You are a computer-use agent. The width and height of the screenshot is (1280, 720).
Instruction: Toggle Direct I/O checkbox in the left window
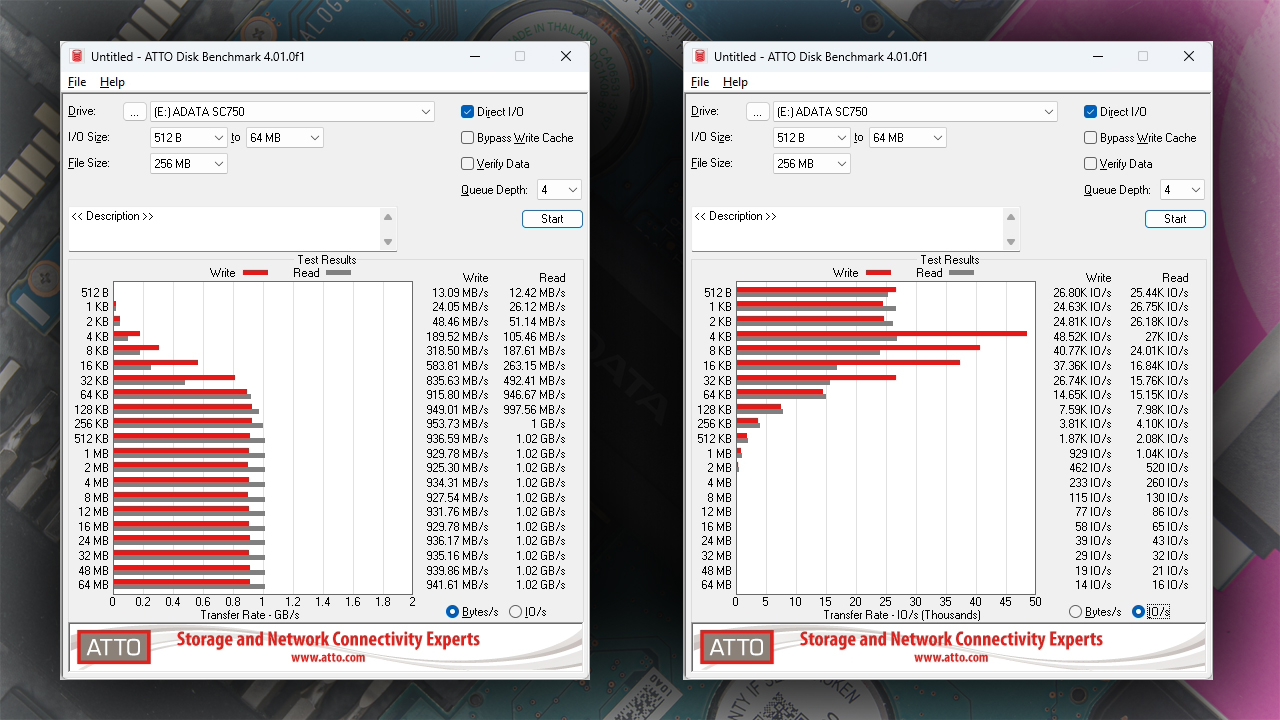coord(467,112)
